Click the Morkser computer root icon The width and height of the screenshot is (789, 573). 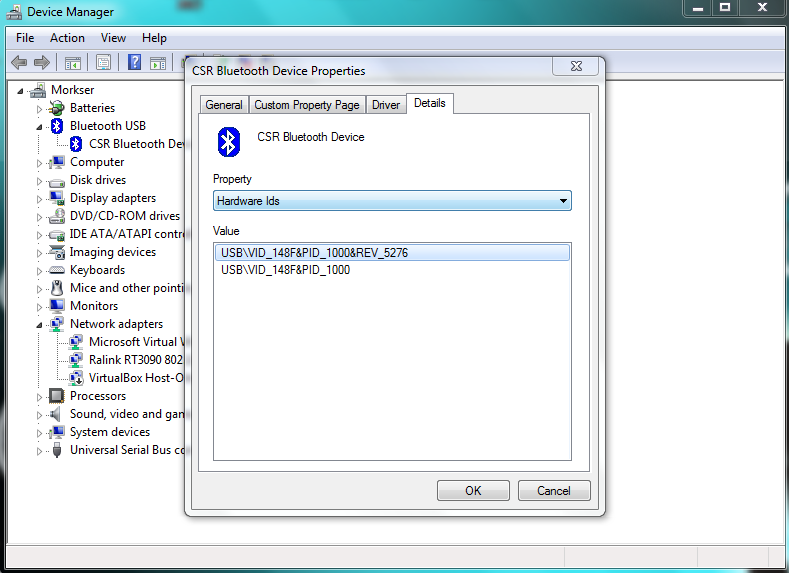pyautogui.click(x=38, y=90)
